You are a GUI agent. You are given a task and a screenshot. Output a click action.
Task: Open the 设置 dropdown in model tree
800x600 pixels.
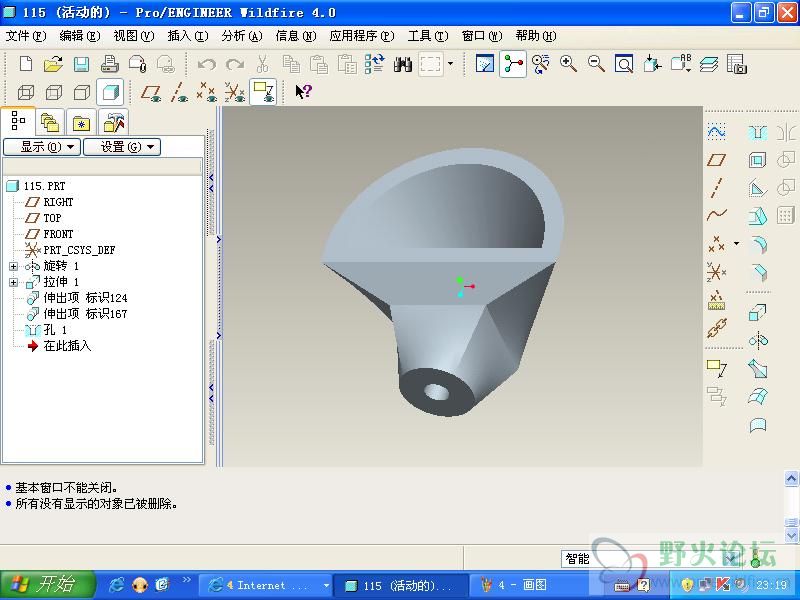(121, 147)
